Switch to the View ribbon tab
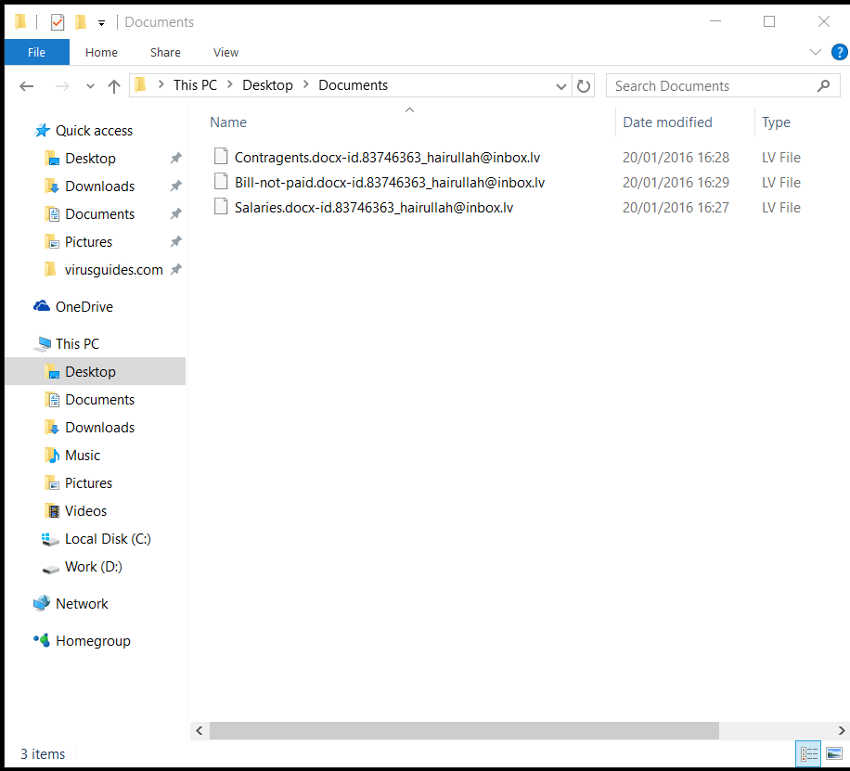 226,52
